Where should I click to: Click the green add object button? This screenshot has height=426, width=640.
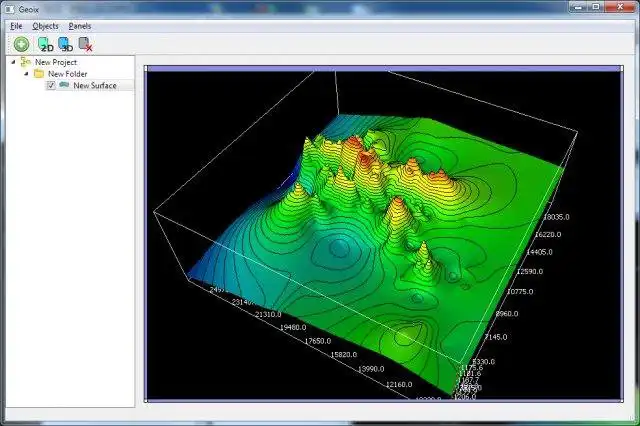21,44
